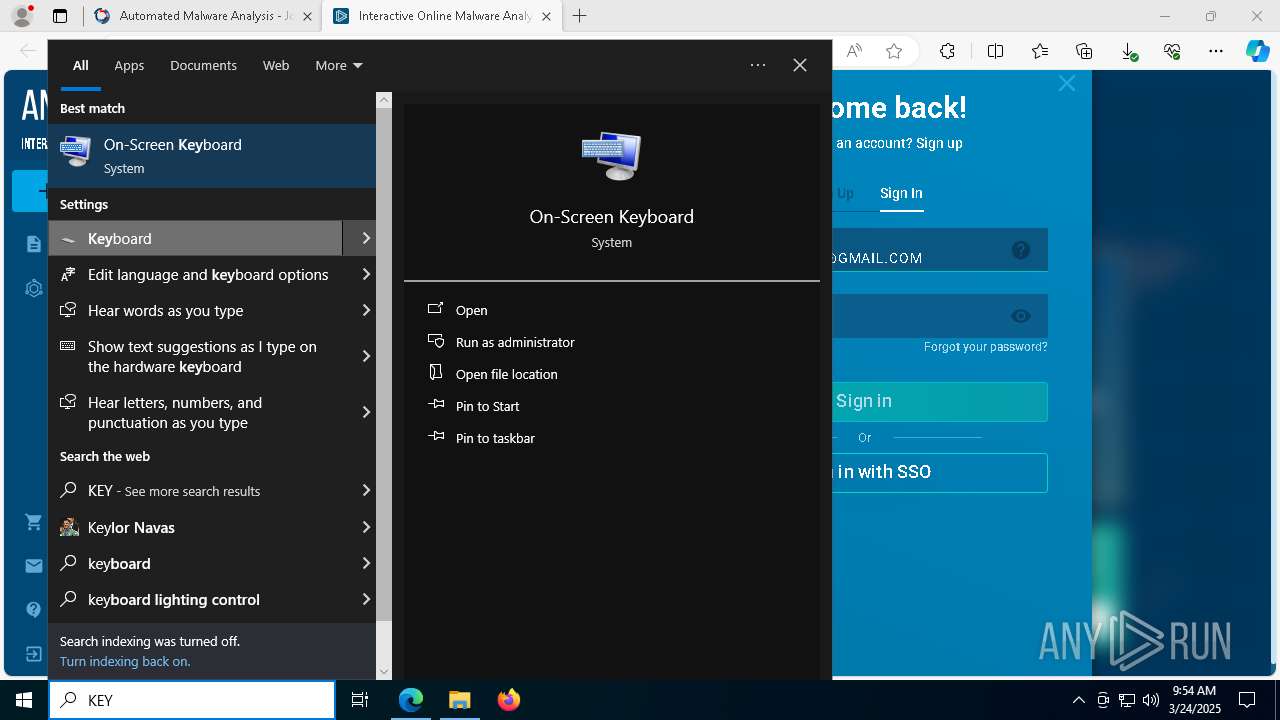Open Copilot sidebar icon
This screenshot has width=1280, height=720.
pos(1257,51)
